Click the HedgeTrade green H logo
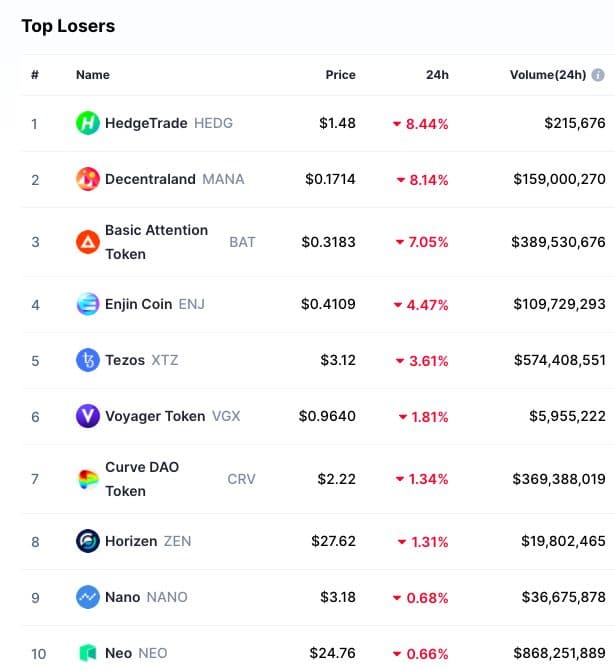615x670 pixels. pos(88,123)
